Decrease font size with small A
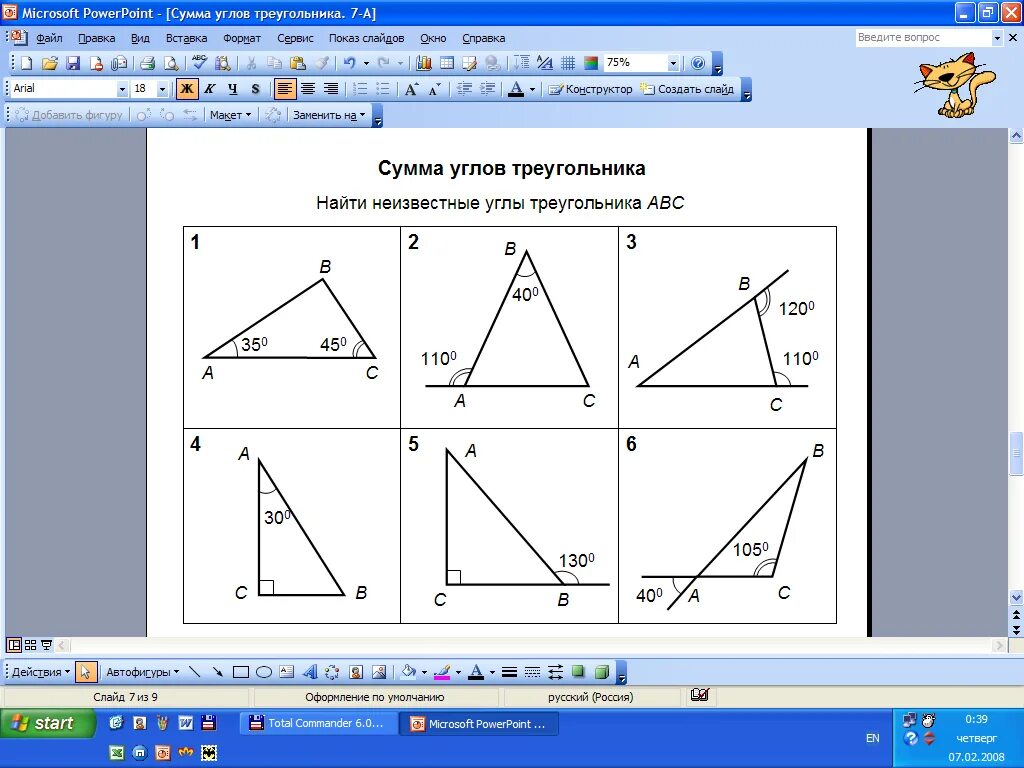The image size is (1024, 768). point(434,89)
